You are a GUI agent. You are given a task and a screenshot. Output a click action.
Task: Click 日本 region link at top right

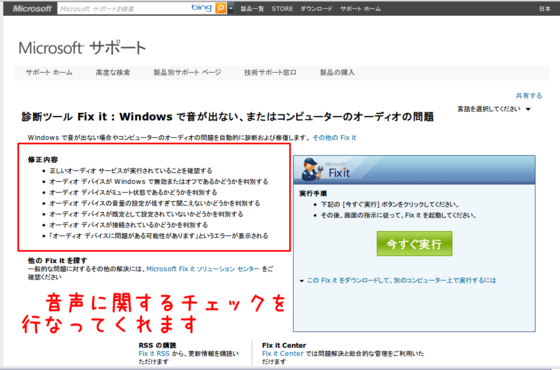[545, 9]
